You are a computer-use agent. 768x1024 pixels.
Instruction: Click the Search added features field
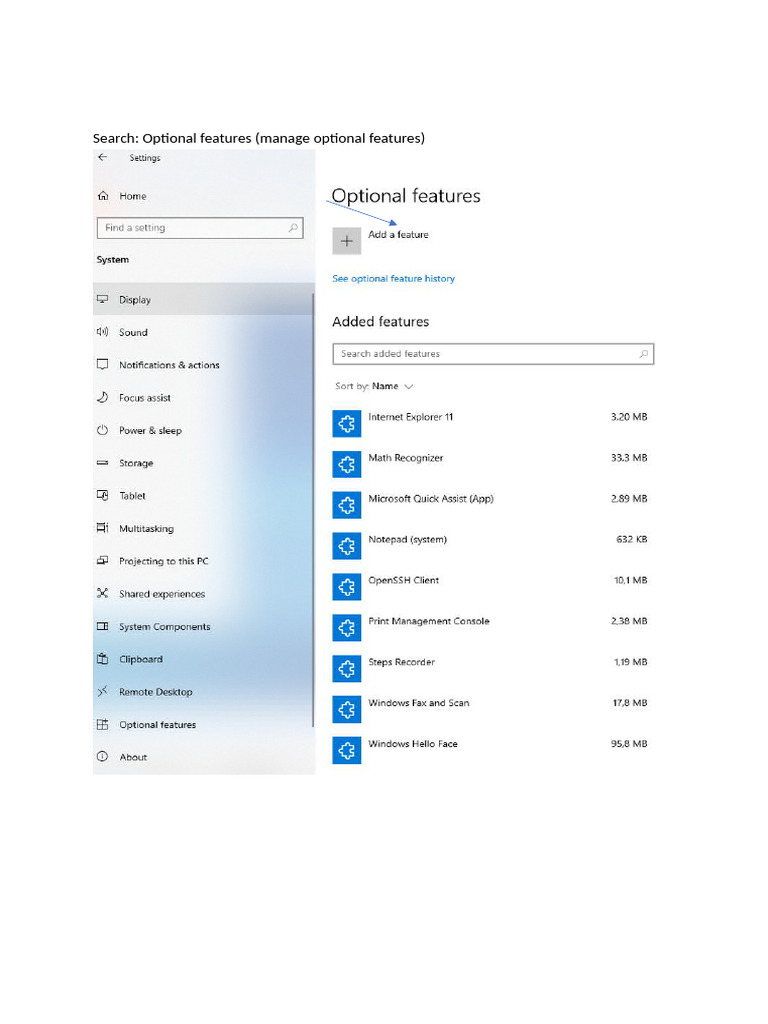[493, 353]
